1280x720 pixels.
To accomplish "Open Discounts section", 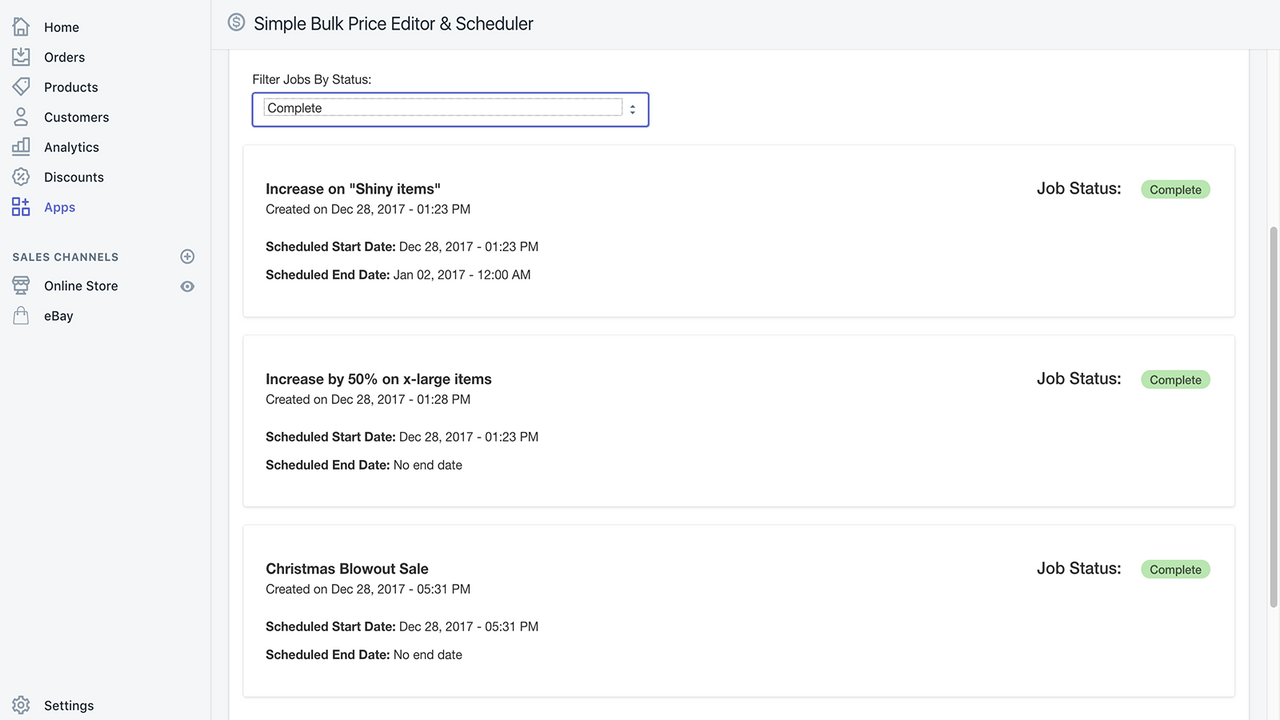I will pyautogui.click(x=74, y=177).
